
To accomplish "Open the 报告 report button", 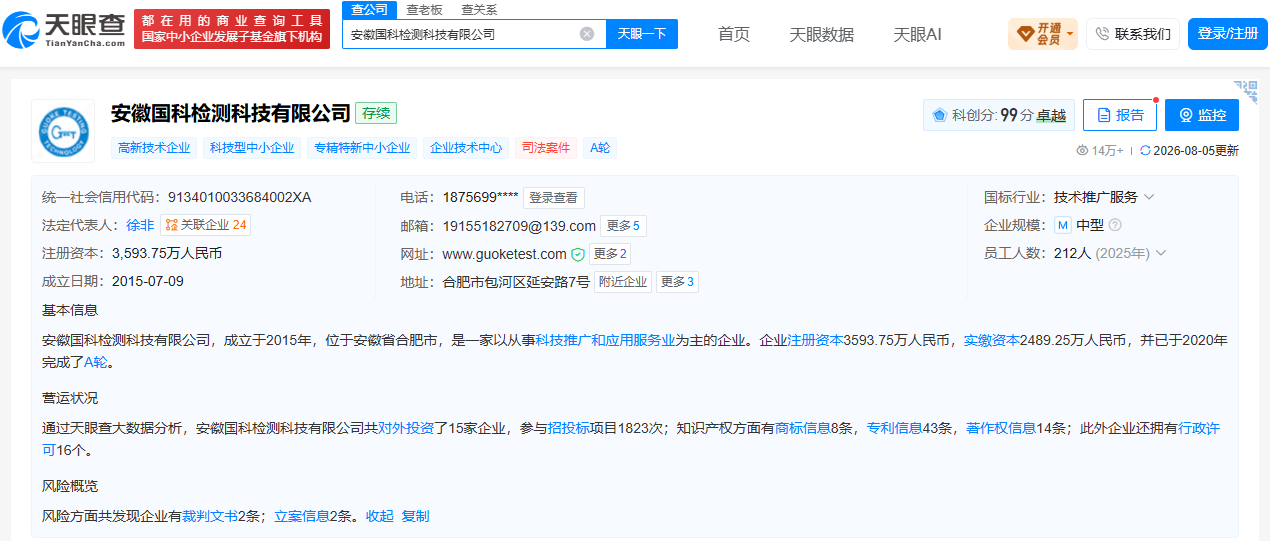I will click(x=1120, y=115).
